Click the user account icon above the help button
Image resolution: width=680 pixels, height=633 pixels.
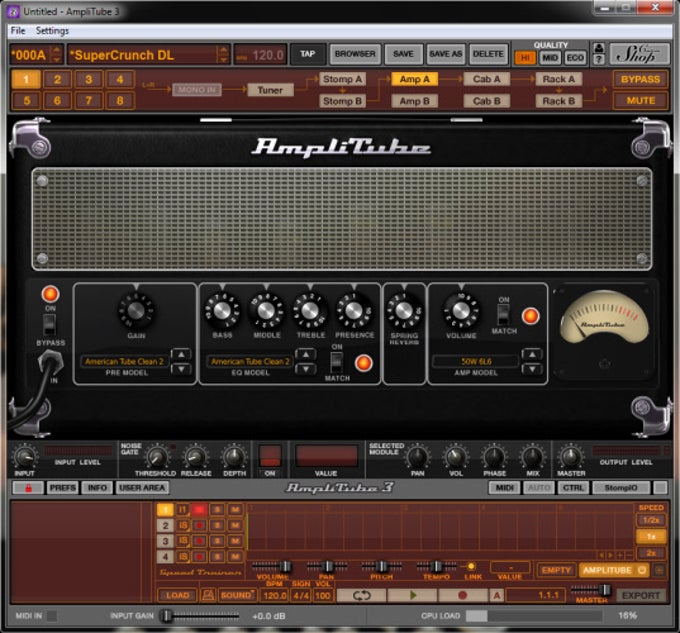(599, 48)
